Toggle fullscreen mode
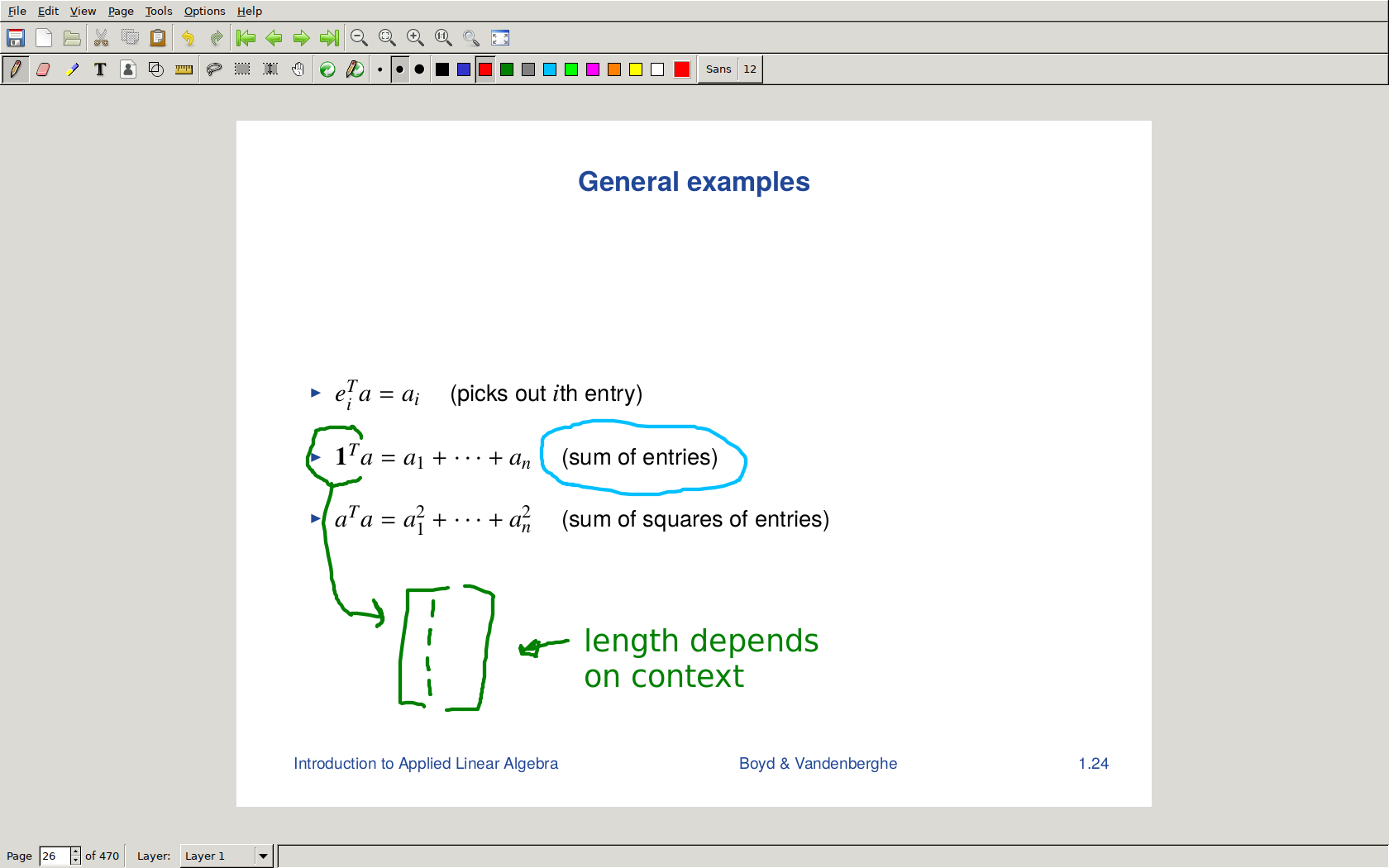 (x=500, y=38)
